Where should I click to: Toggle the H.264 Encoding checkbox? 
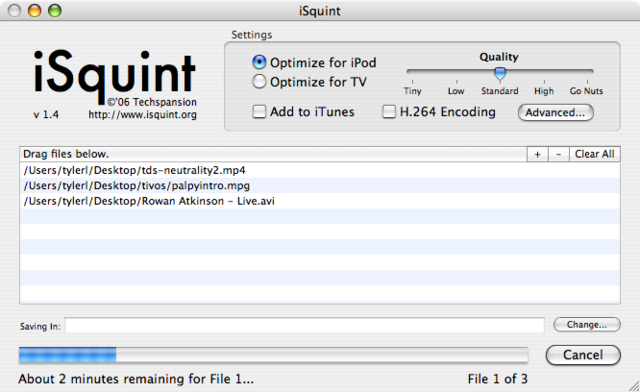(389, 111)
